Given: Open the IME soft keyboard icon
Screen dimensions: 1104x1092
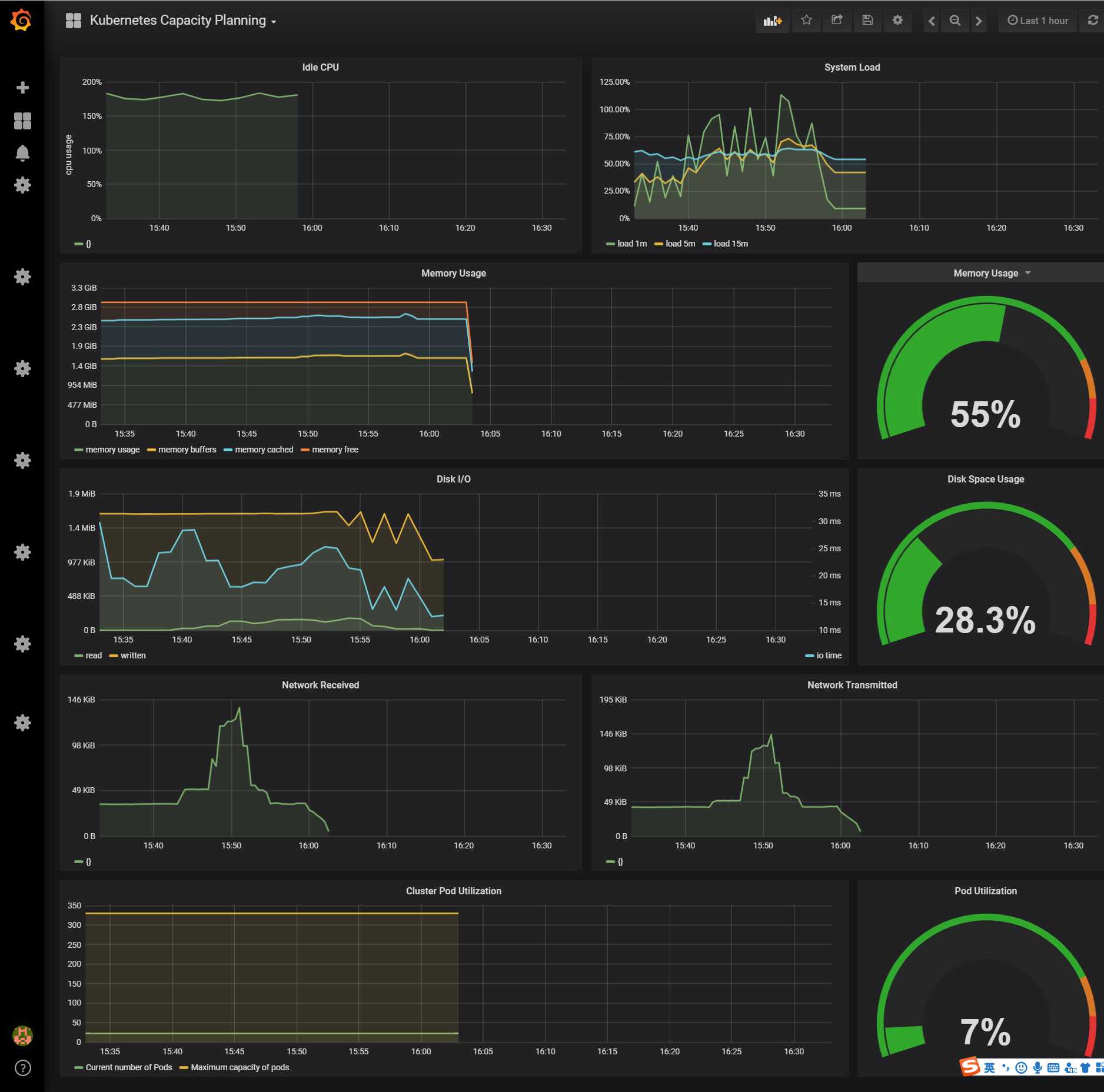Looking at the screenshot, I should coord(1053,1067).
